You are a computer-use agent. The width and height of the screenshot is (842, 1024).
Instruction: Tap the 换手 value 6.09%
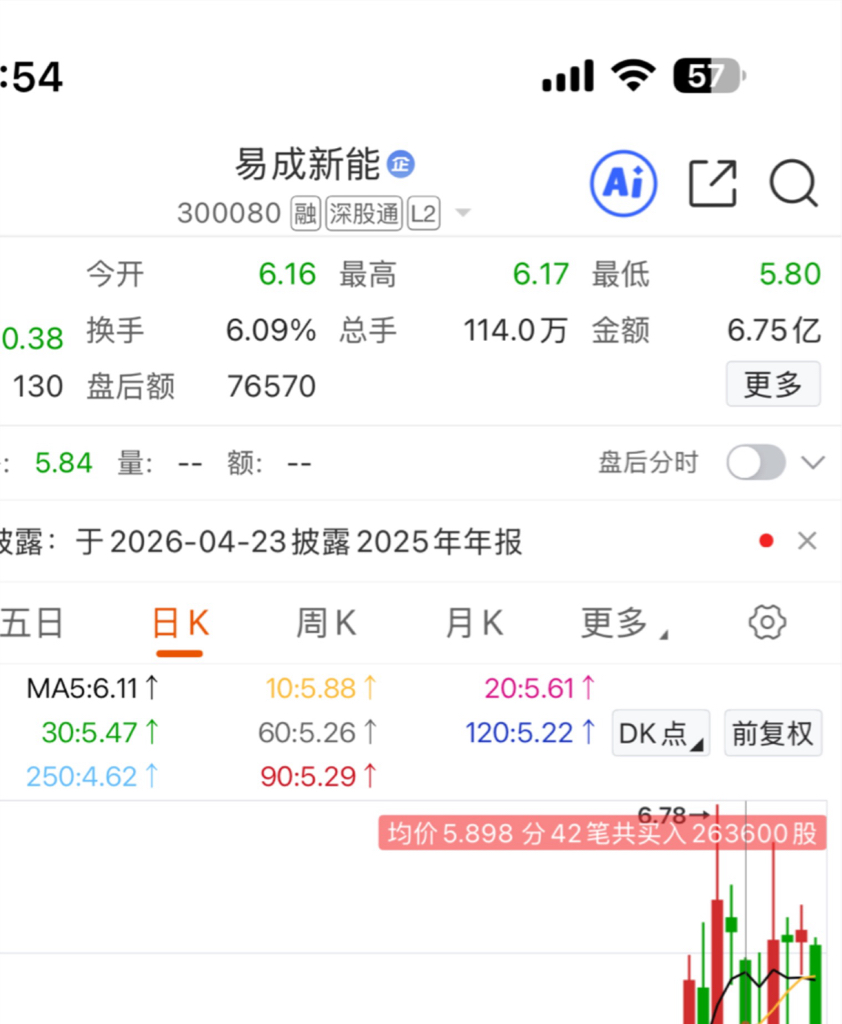pos(271,330)
